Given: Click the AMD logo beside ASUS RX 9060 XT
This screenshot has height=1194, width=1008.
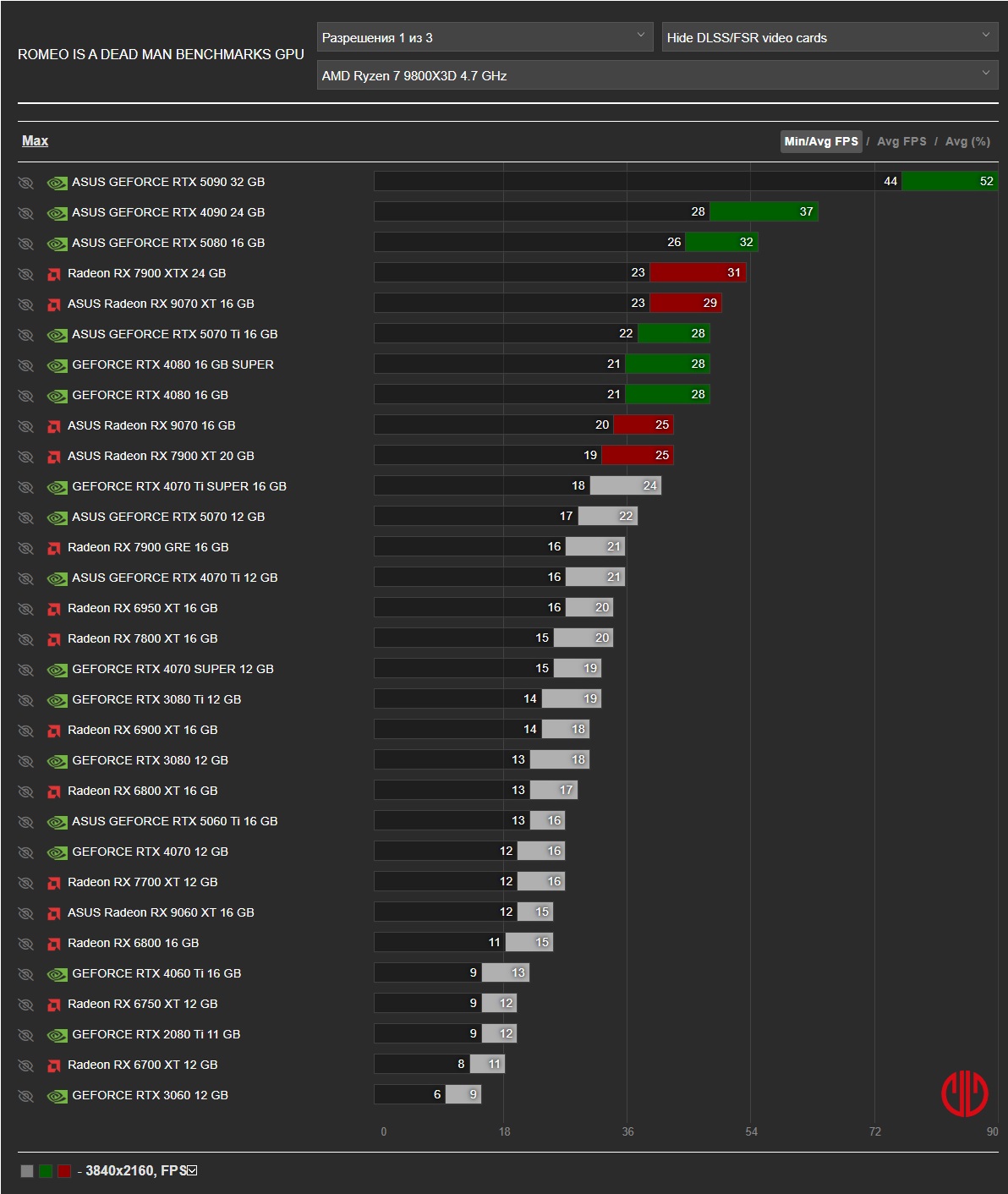Looking at the screenshot, I should pos(54,913).
